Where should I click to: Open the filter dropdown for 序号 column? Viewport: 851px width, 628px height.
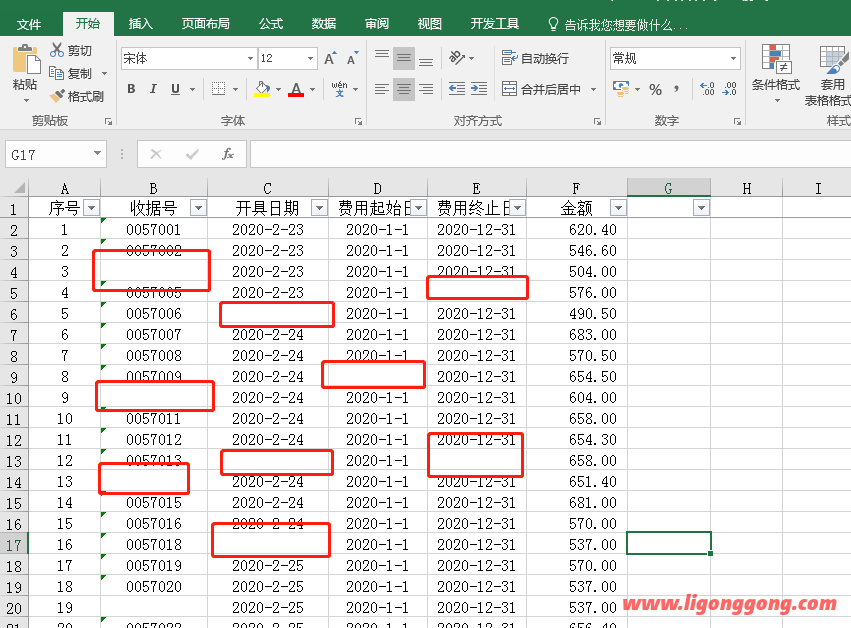click(x=92, y=208)
